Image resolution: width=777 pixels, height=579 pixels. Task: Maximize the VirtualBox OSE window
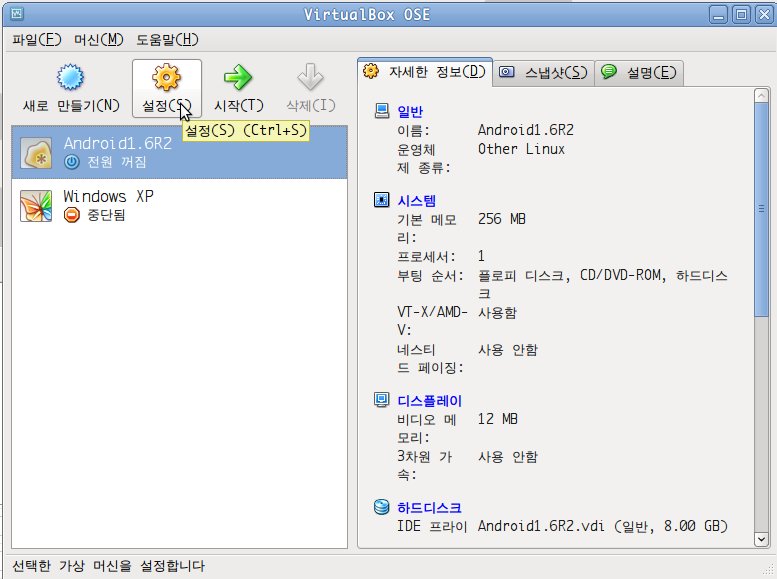[741, 14]
